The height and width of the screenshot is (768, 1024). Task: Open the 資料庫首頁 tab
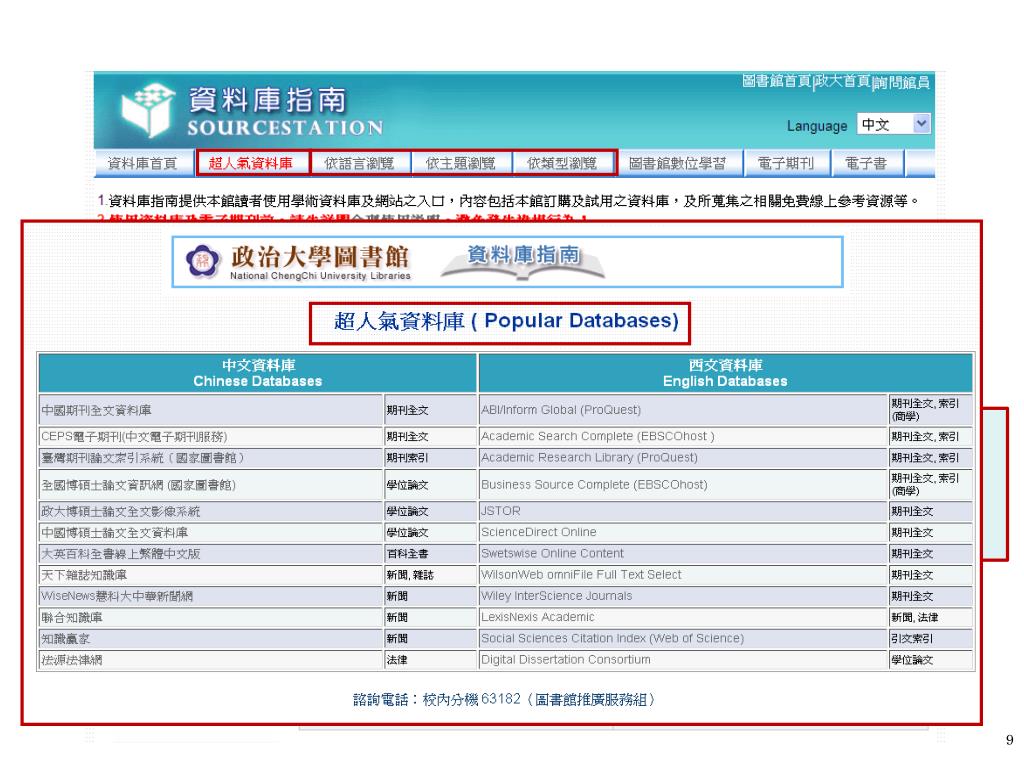coord(142,163)
